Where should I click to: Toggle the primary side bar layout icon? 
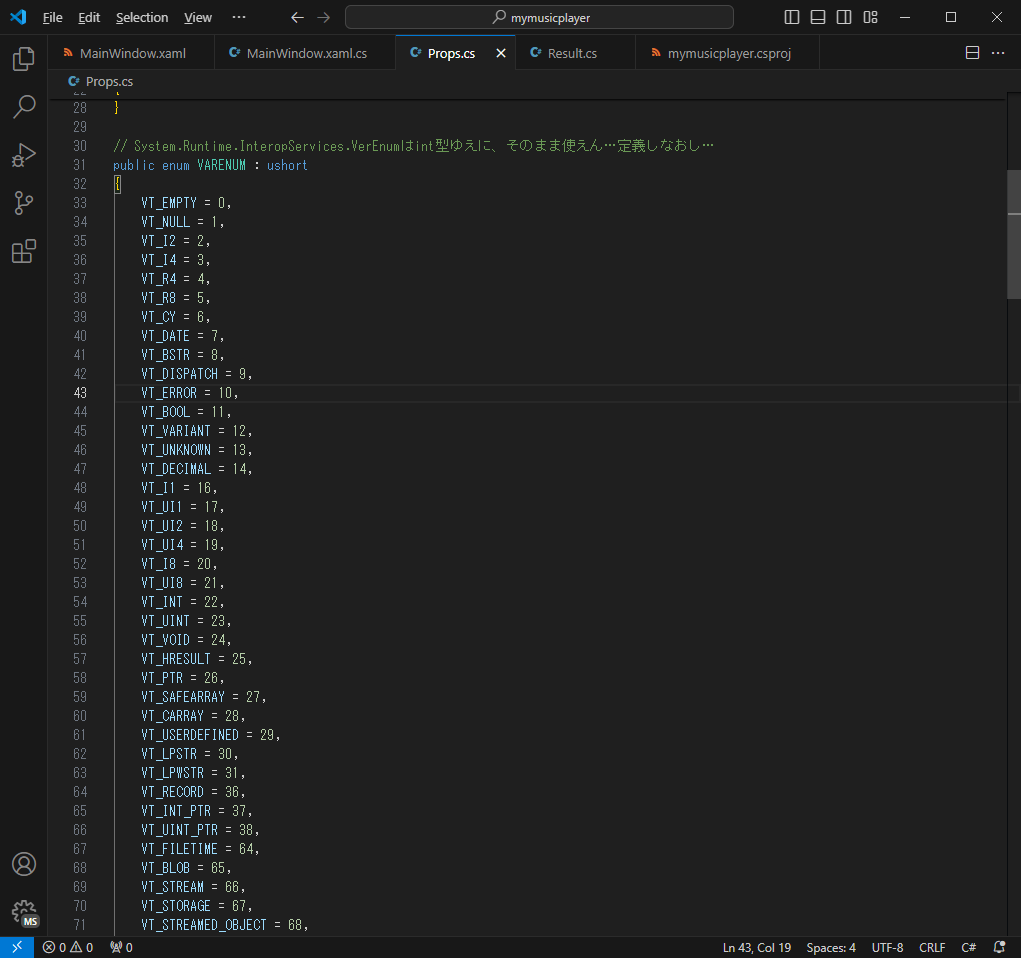click(x=792, y=18)
